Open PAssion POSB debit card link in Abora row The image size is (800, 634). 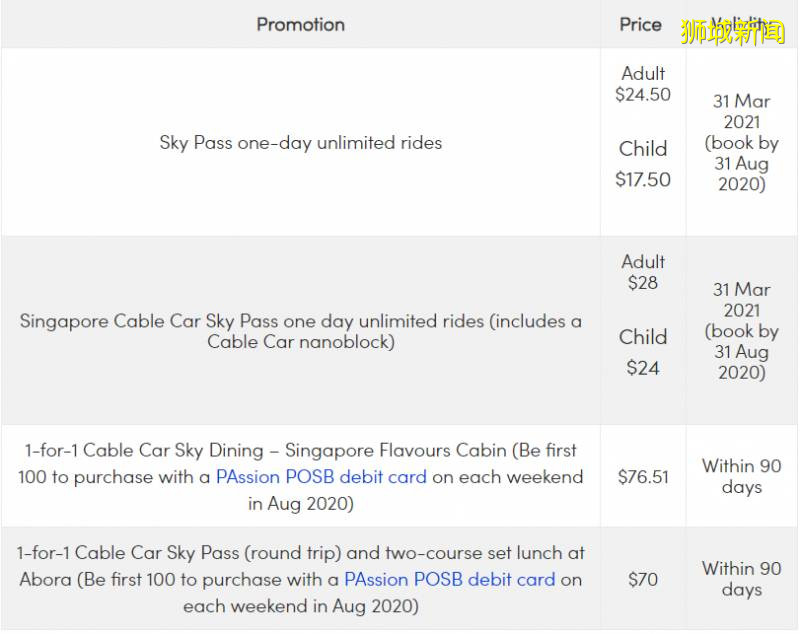(449, 579)
